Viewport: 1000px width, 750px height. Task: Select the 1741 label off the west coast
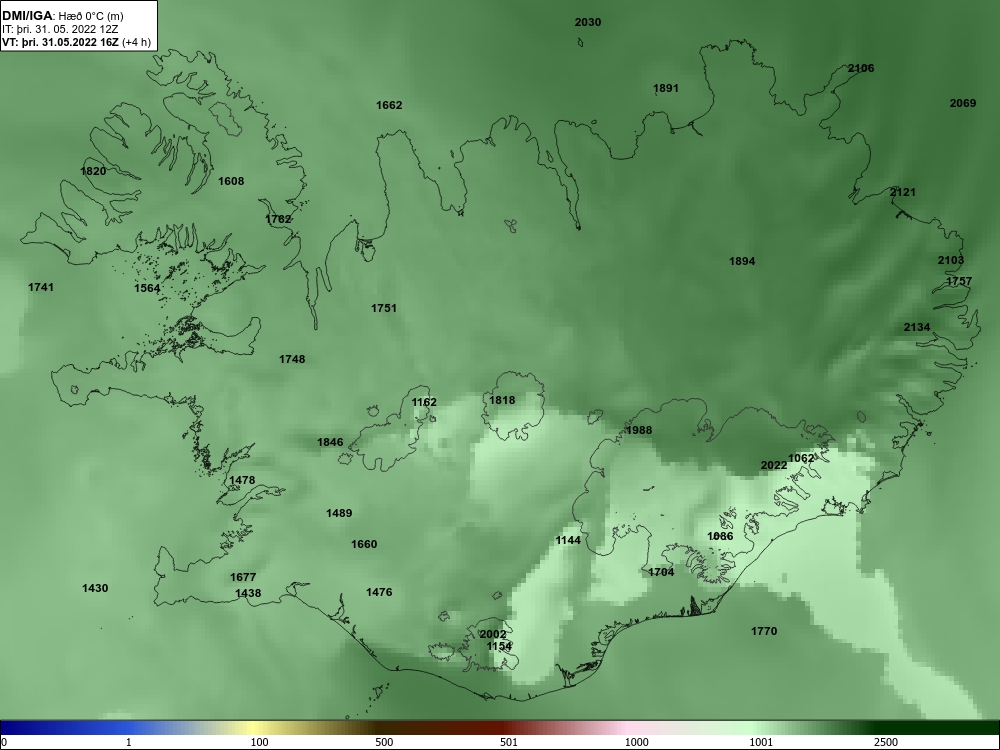[41, 288]
